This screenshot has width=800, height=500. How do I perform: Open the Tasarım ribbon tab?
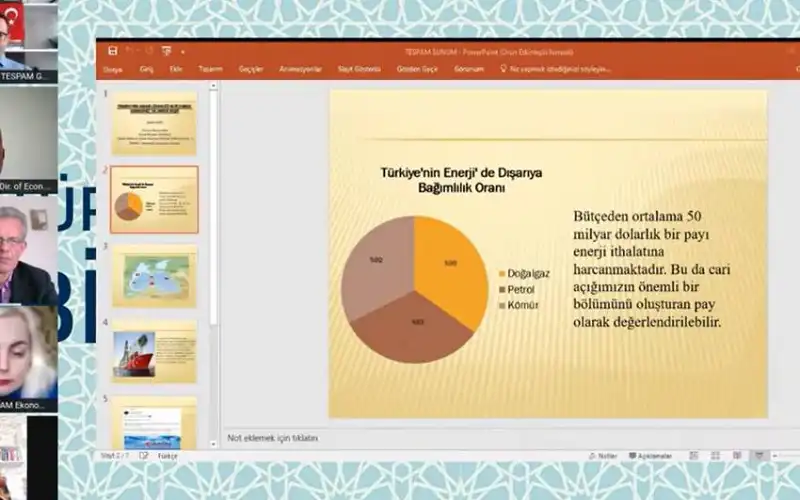[210, 69]
